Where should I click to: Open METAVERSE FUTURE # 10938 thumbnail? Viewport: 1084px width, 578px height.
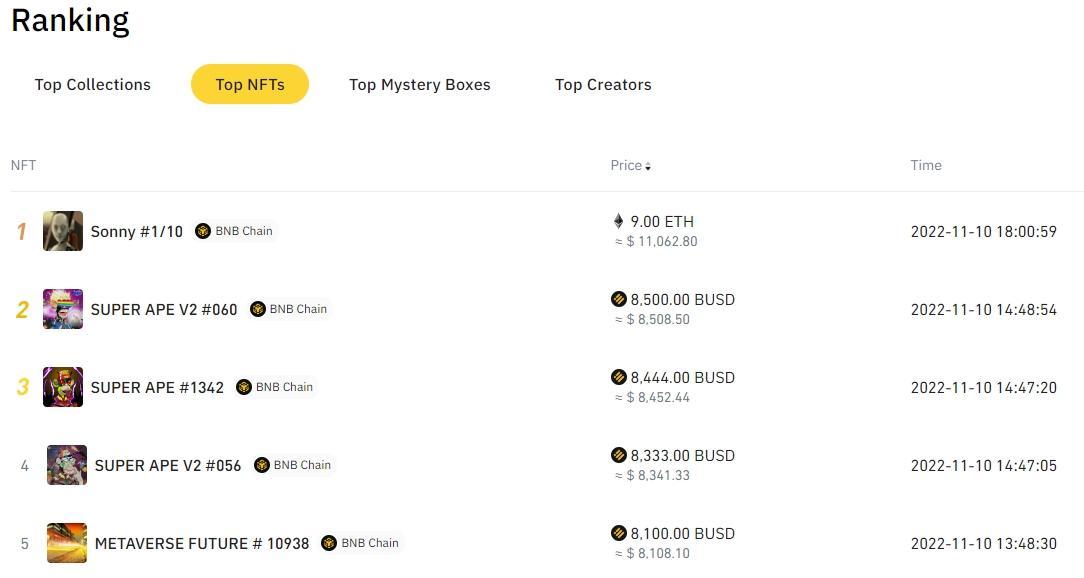pyautogui.click(x=67, y=543)
